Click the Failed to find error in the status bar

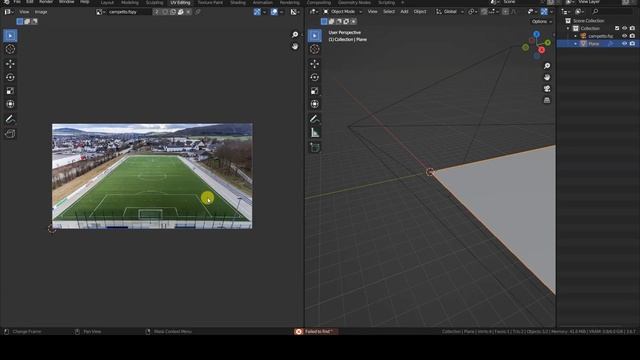[x=316, y=331]
